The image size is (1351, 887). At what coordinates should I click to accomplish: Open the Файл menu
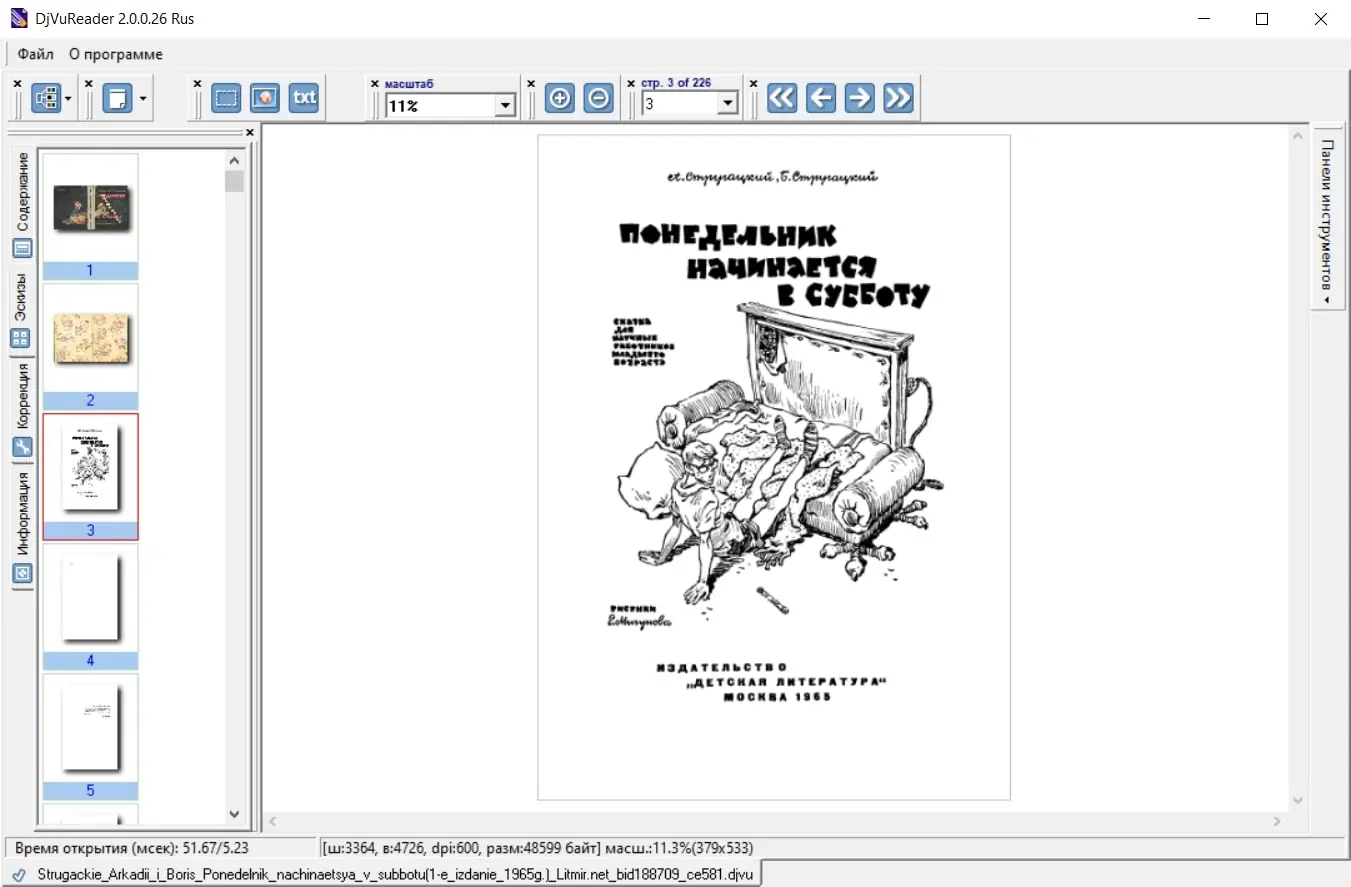[x=36, y=54]
